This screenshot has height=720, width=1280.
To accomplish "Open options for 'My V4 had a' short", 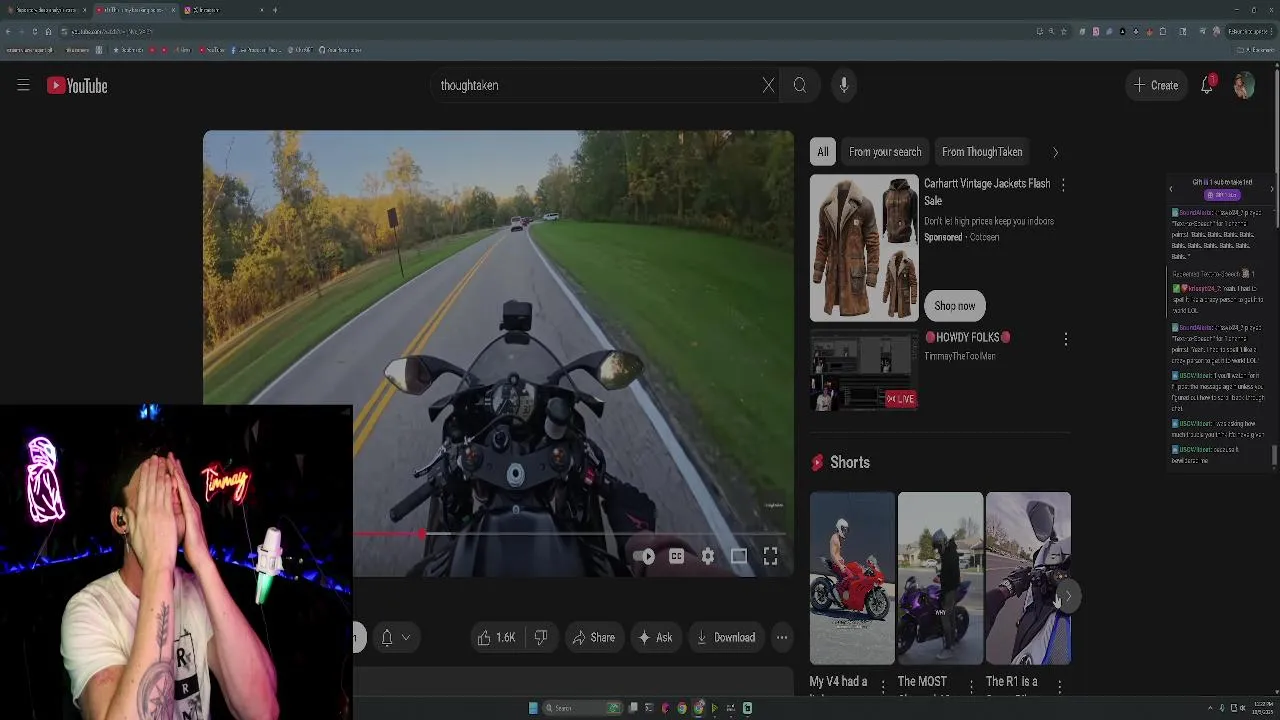I will (x=882, y=686).
